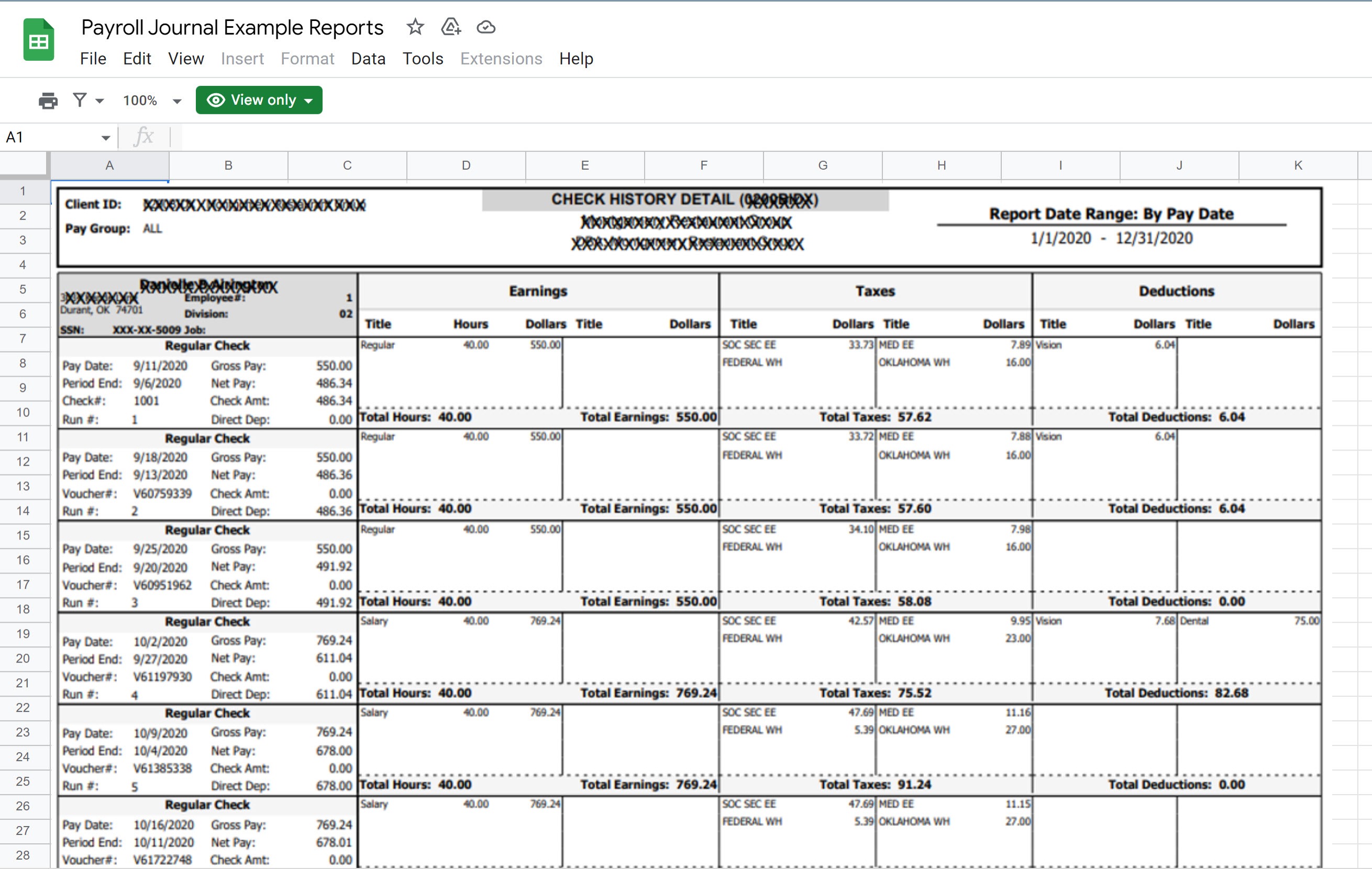Click the Taxes section header
Screen dimensions: 1372x869
point(875,291)
